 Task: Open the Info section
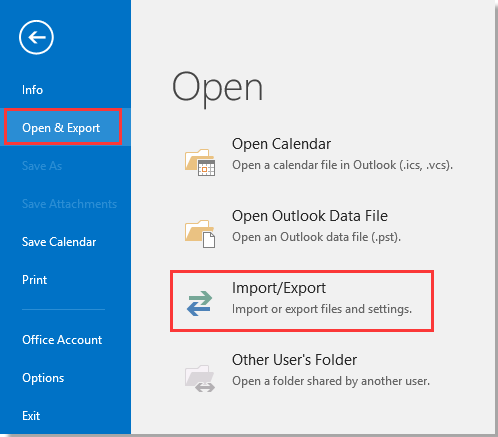(32, 90)
